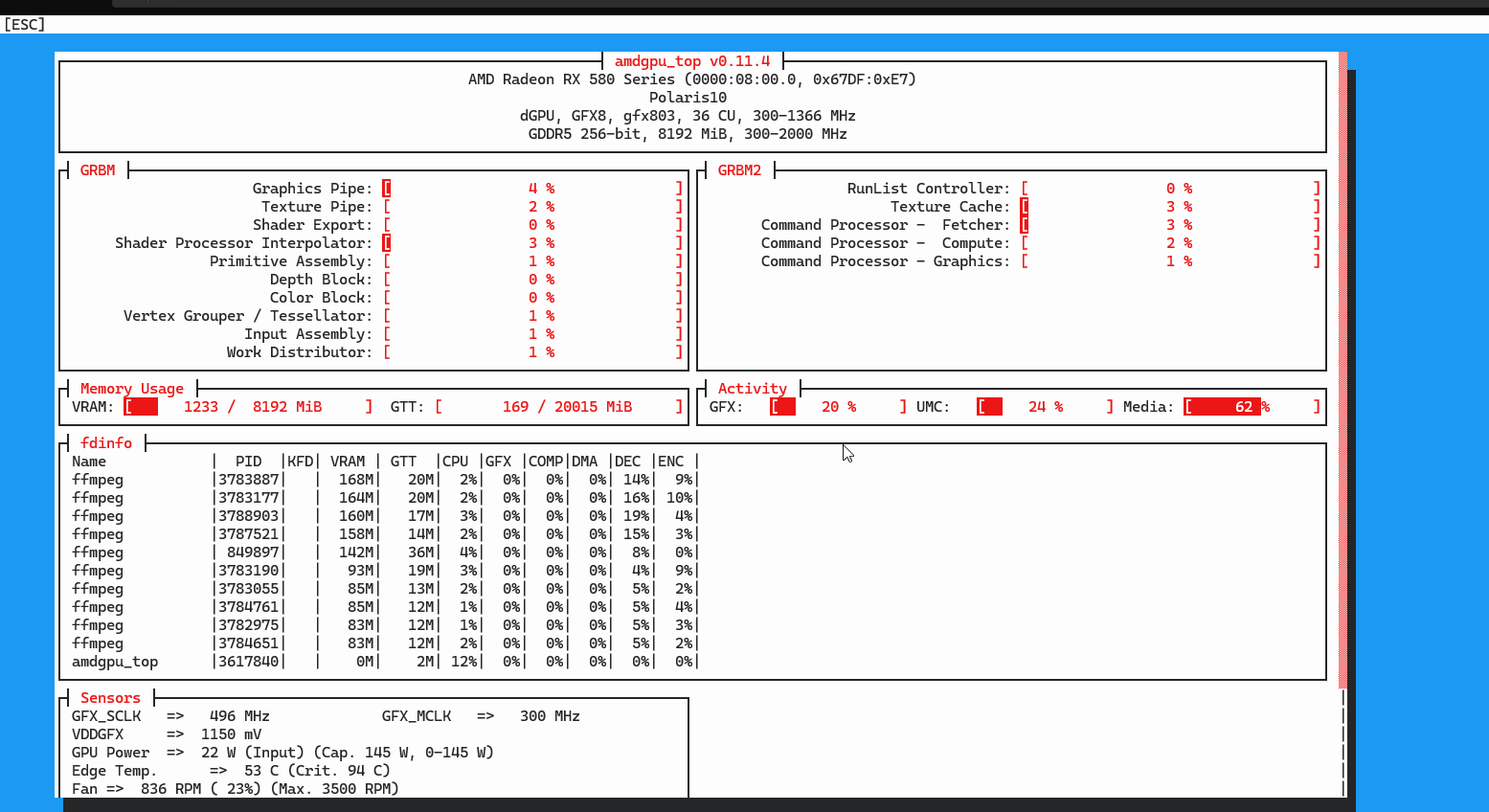Click the DMA column header in fdinfo

pyautogui.click(x=585, y=462)
